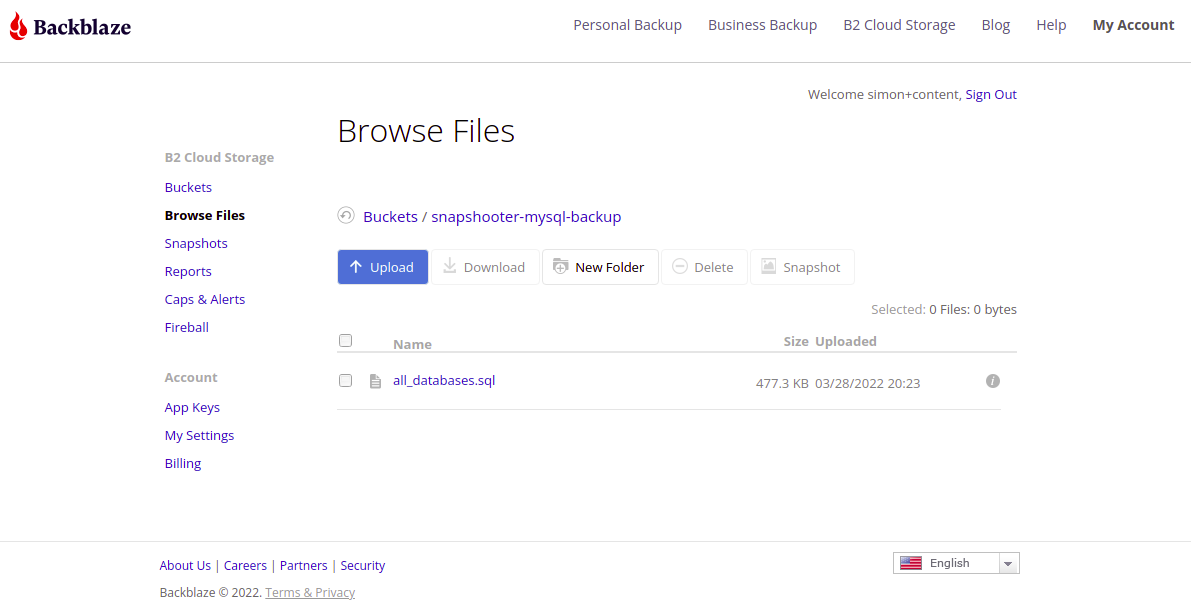Click the Snapshot toolbar button
Viewport: 1191px width, 611px height.
pos(802,267)
